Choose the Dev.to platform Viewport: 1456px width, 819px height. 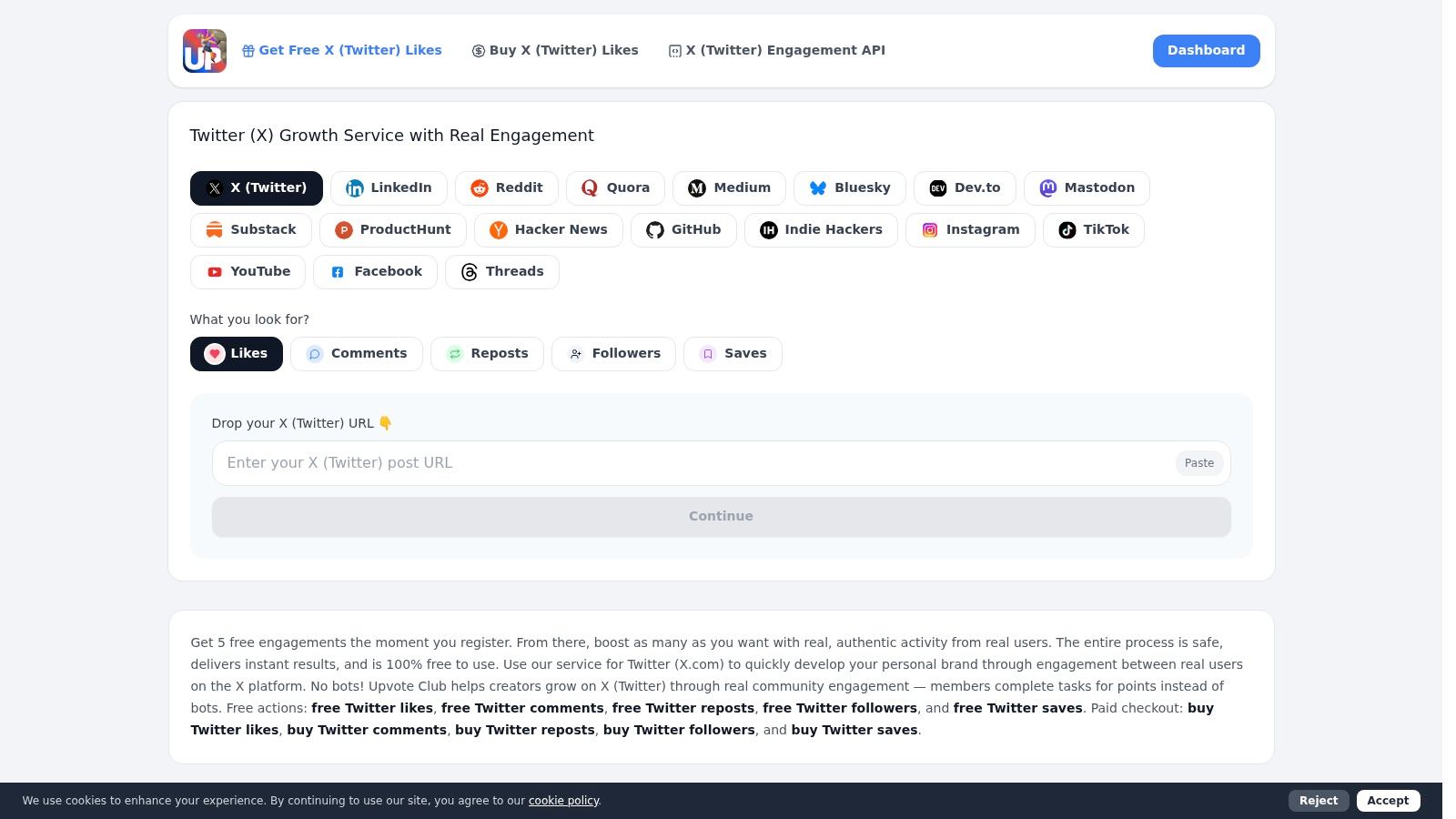pos(965,188)
